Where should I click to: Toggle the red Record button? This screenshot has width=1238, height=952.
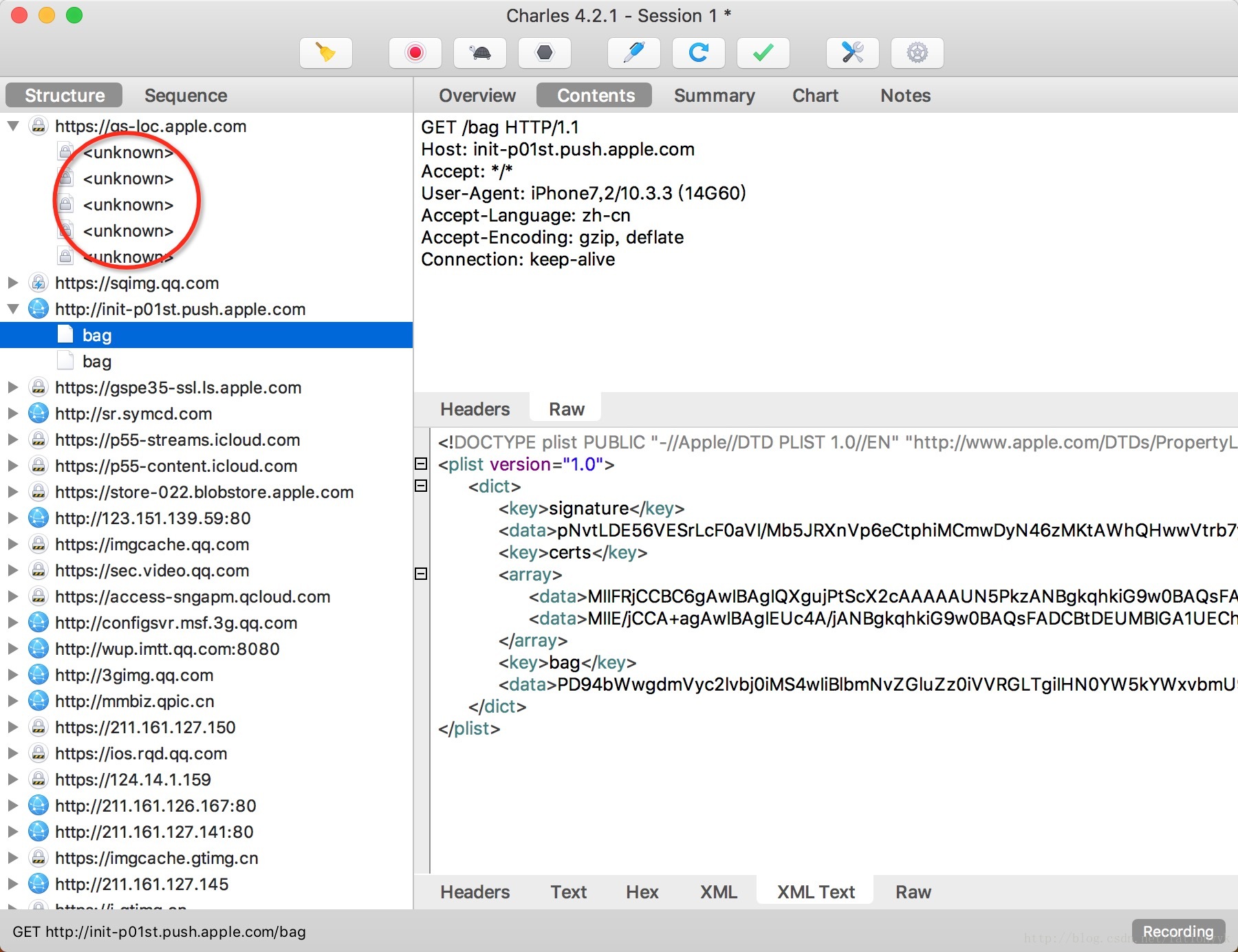tap(415, 52)
